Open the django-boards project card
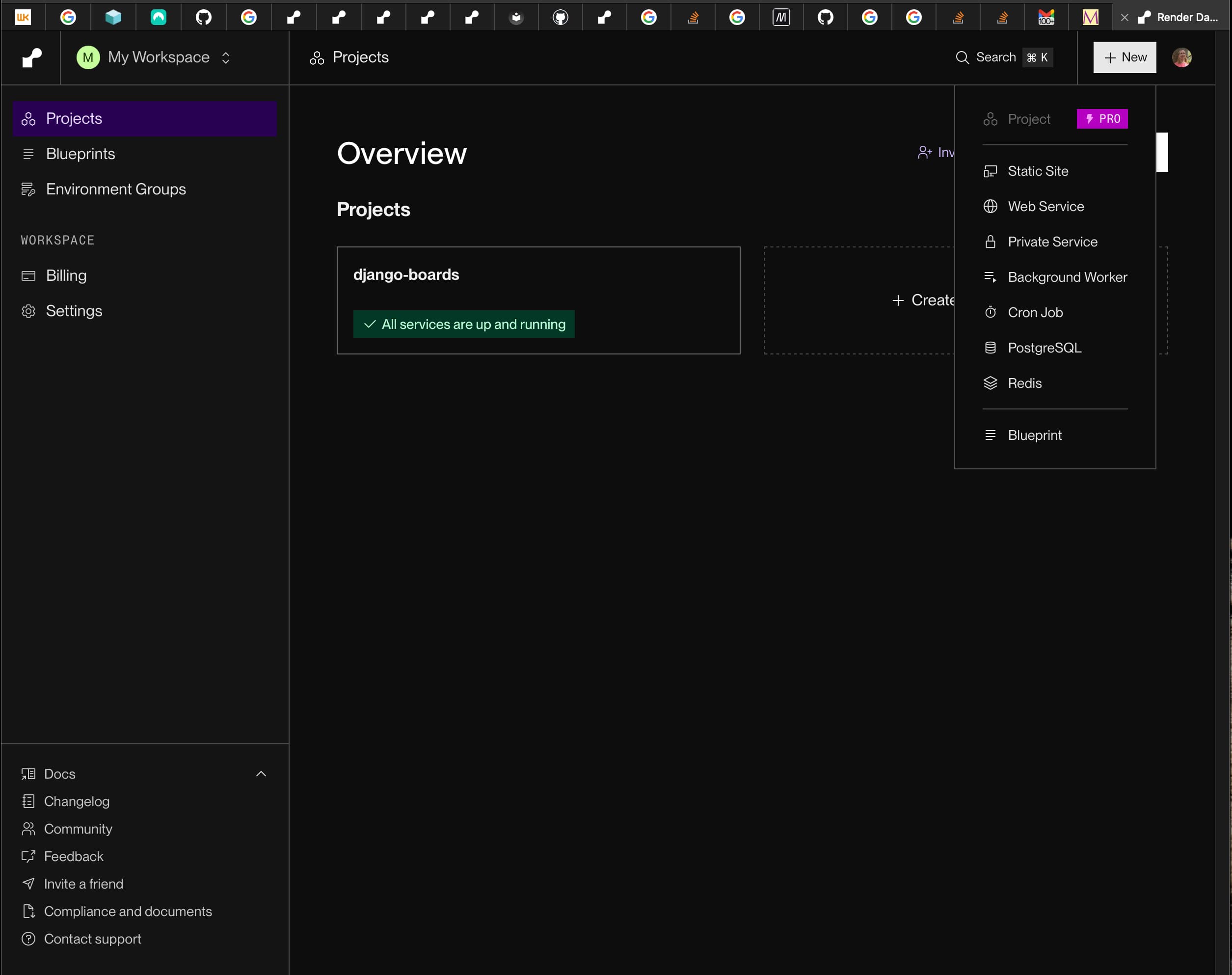 click(x=538, y=300)
